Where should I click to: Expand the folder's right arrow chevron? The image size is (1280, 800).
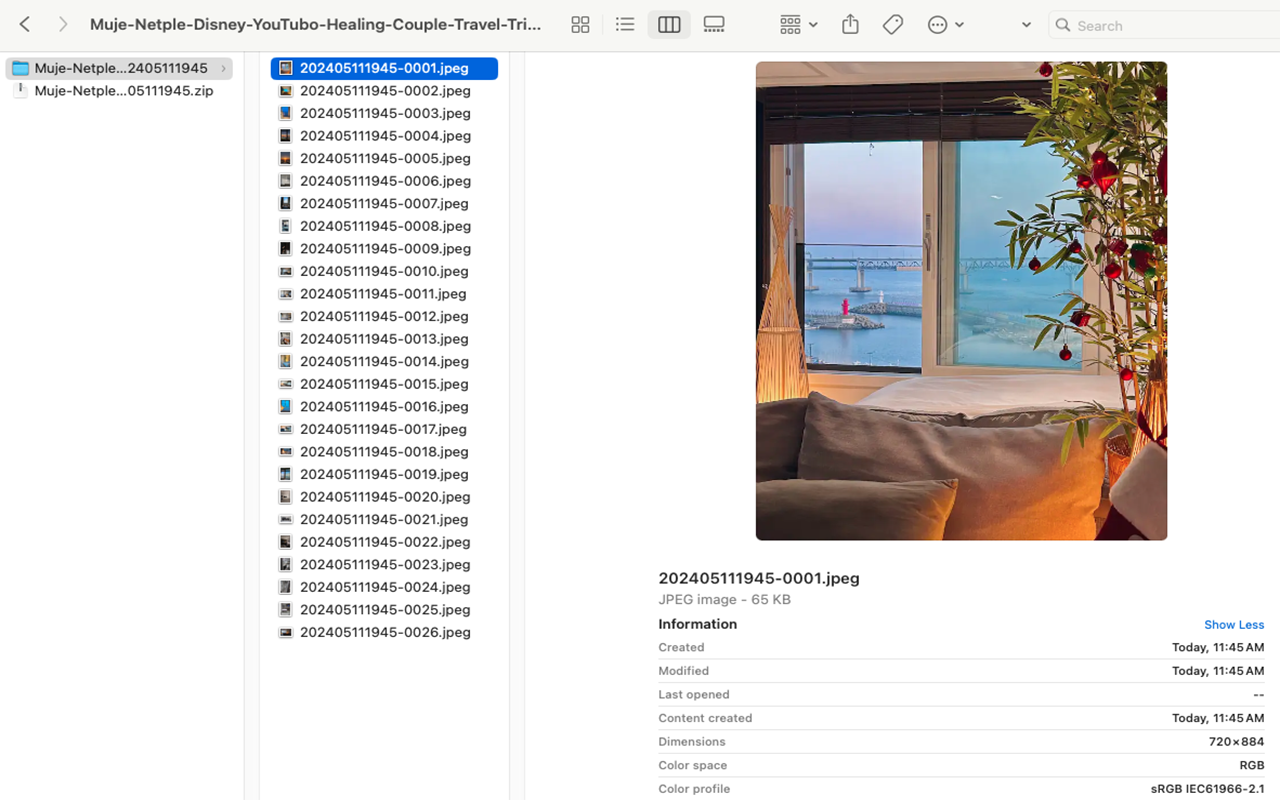[x=223, y=68]
